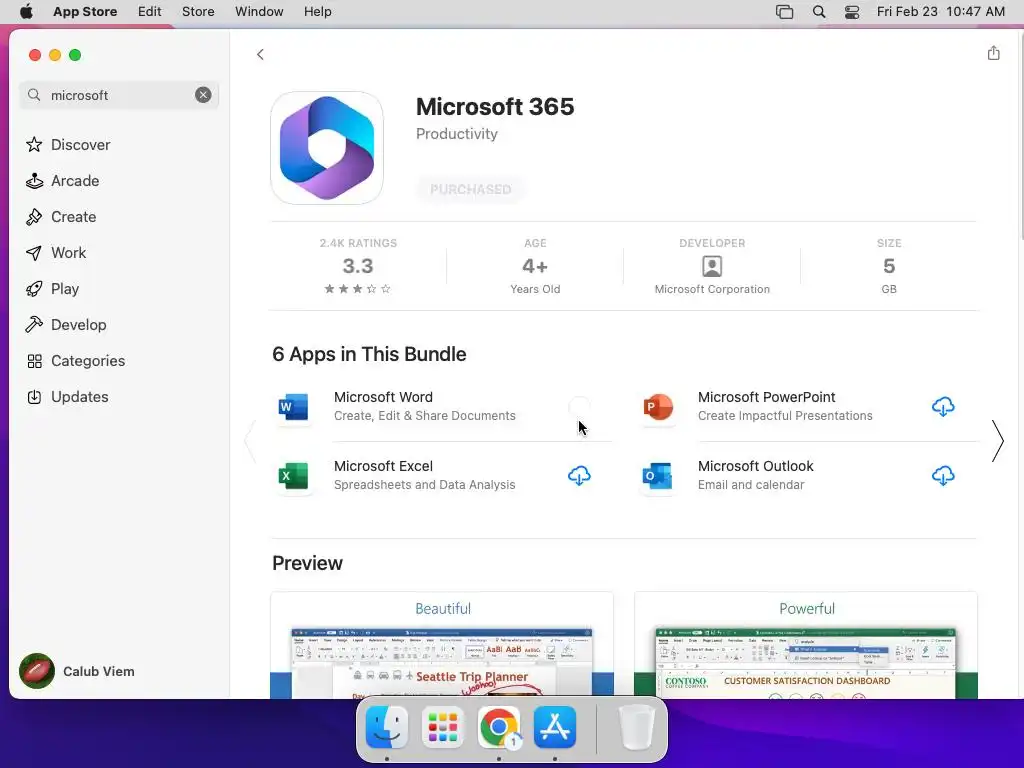
Task: Open the Categories section
Action: (x=75, y=360)
